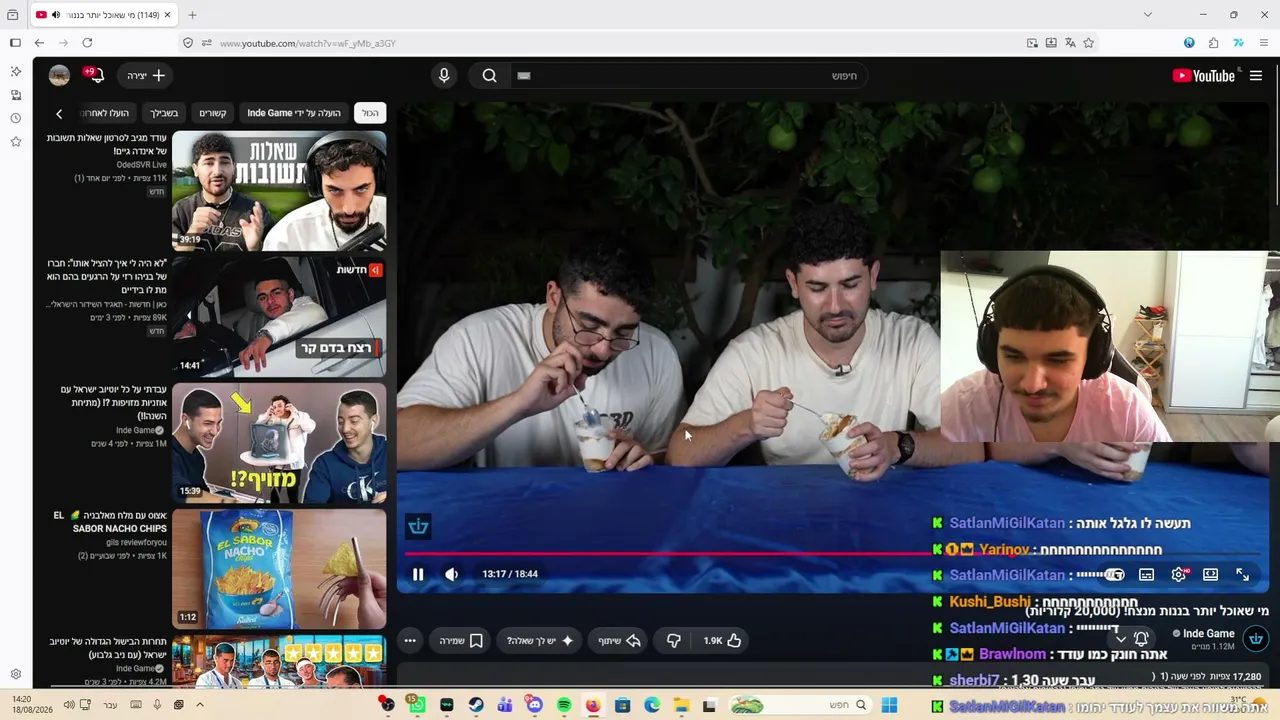Toggle the browser sidebar panel
1280x720 pixels.
pos(15,43)
